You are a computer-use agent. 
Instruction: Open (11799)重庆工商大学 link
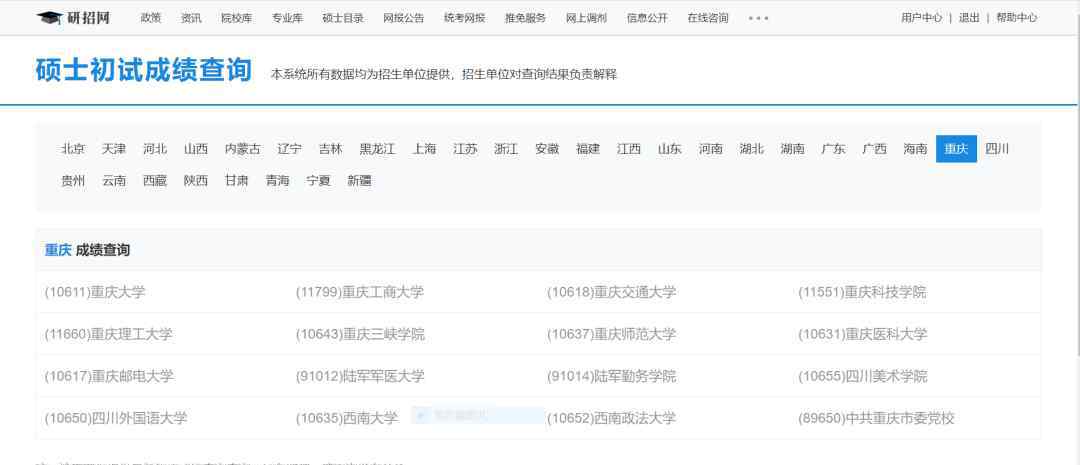tap(360, 292)
